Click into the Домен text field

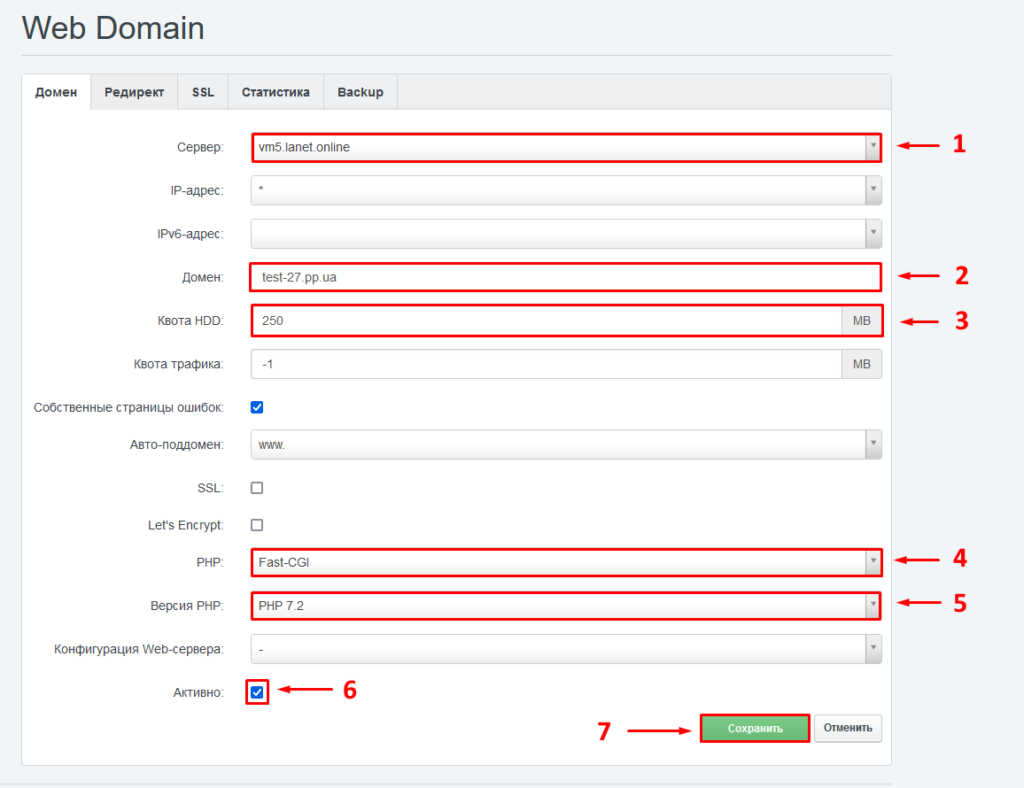[565, 277]
